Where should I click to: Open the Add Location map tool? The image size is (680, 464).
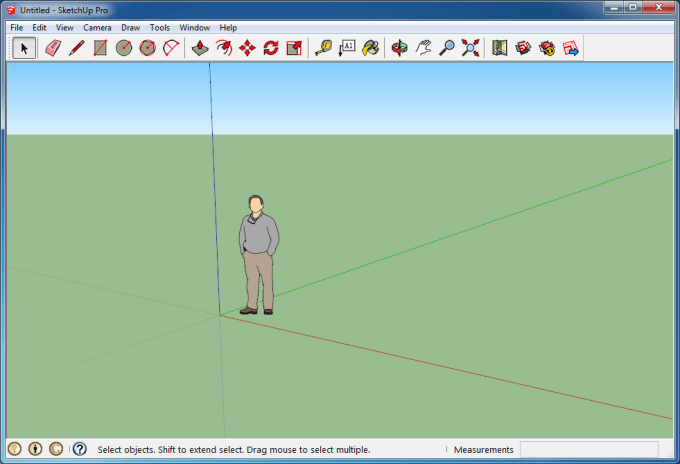click(x=500, y=48)
